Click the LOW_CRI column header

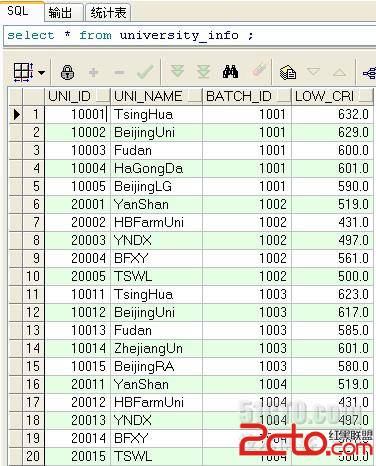[332, 96]
